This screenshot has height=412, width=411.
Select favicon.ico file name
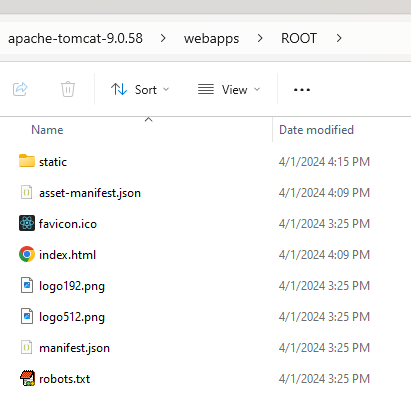pyautogui.click(x=68, y=224)
